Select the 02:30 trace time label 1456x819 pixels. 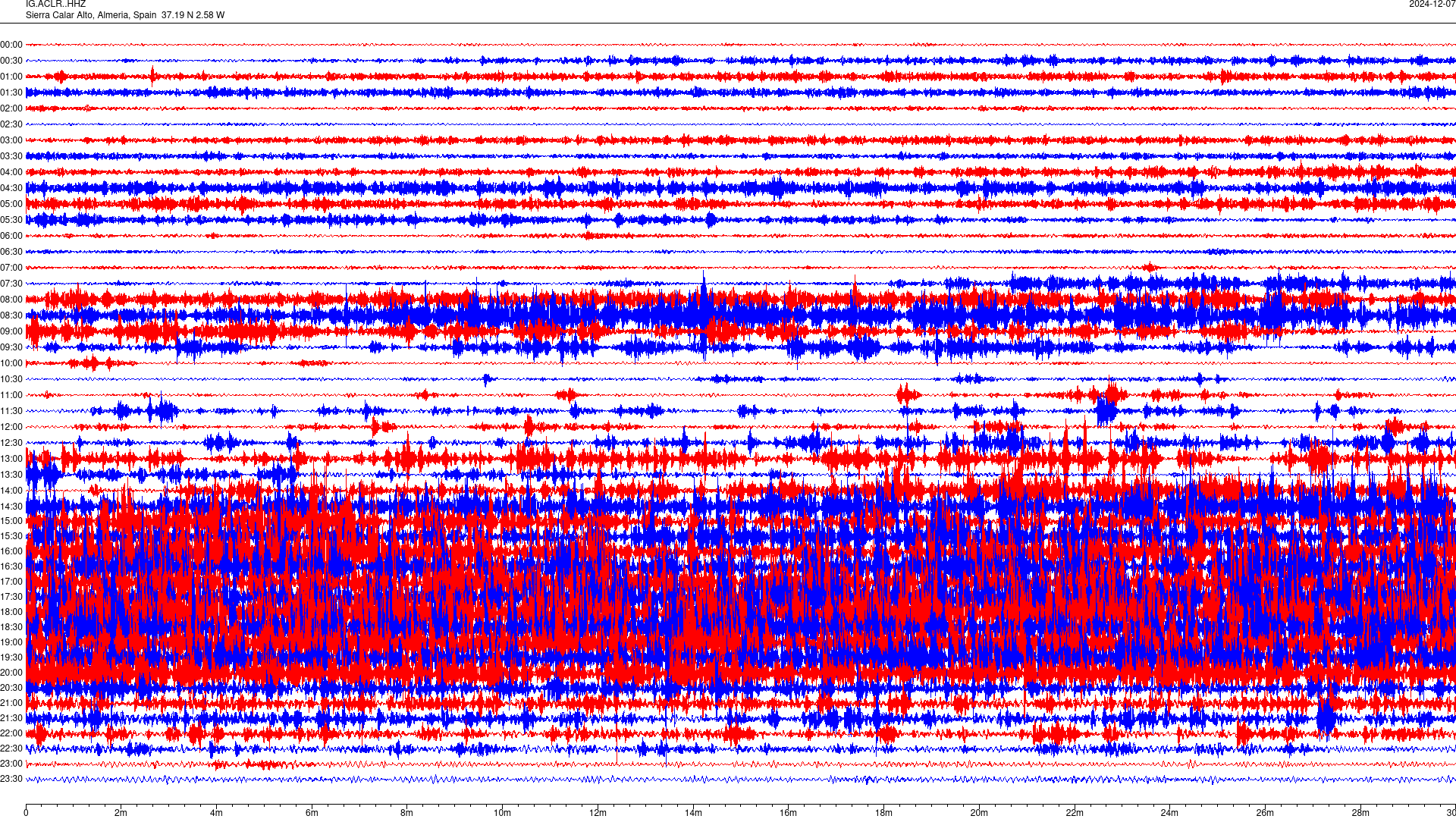(x=11, y=124)
